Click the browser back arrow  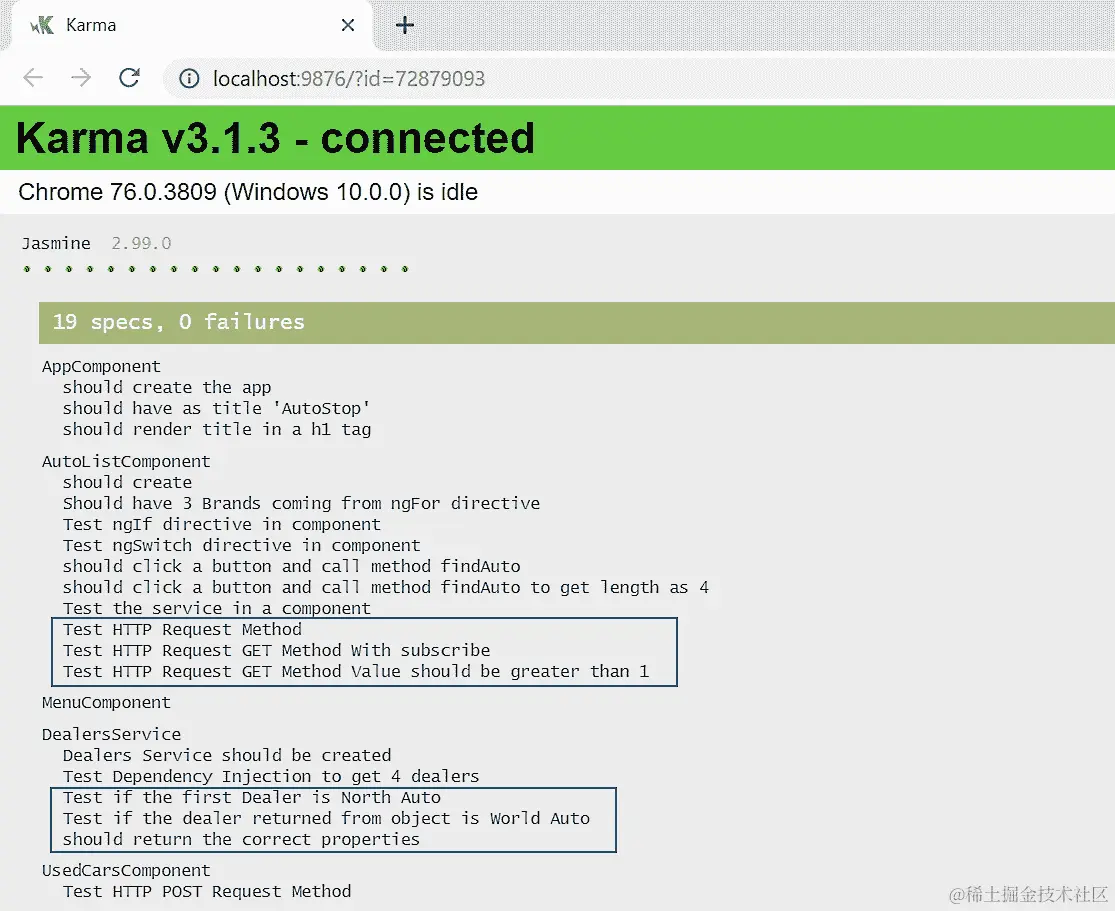pos(33,78)
